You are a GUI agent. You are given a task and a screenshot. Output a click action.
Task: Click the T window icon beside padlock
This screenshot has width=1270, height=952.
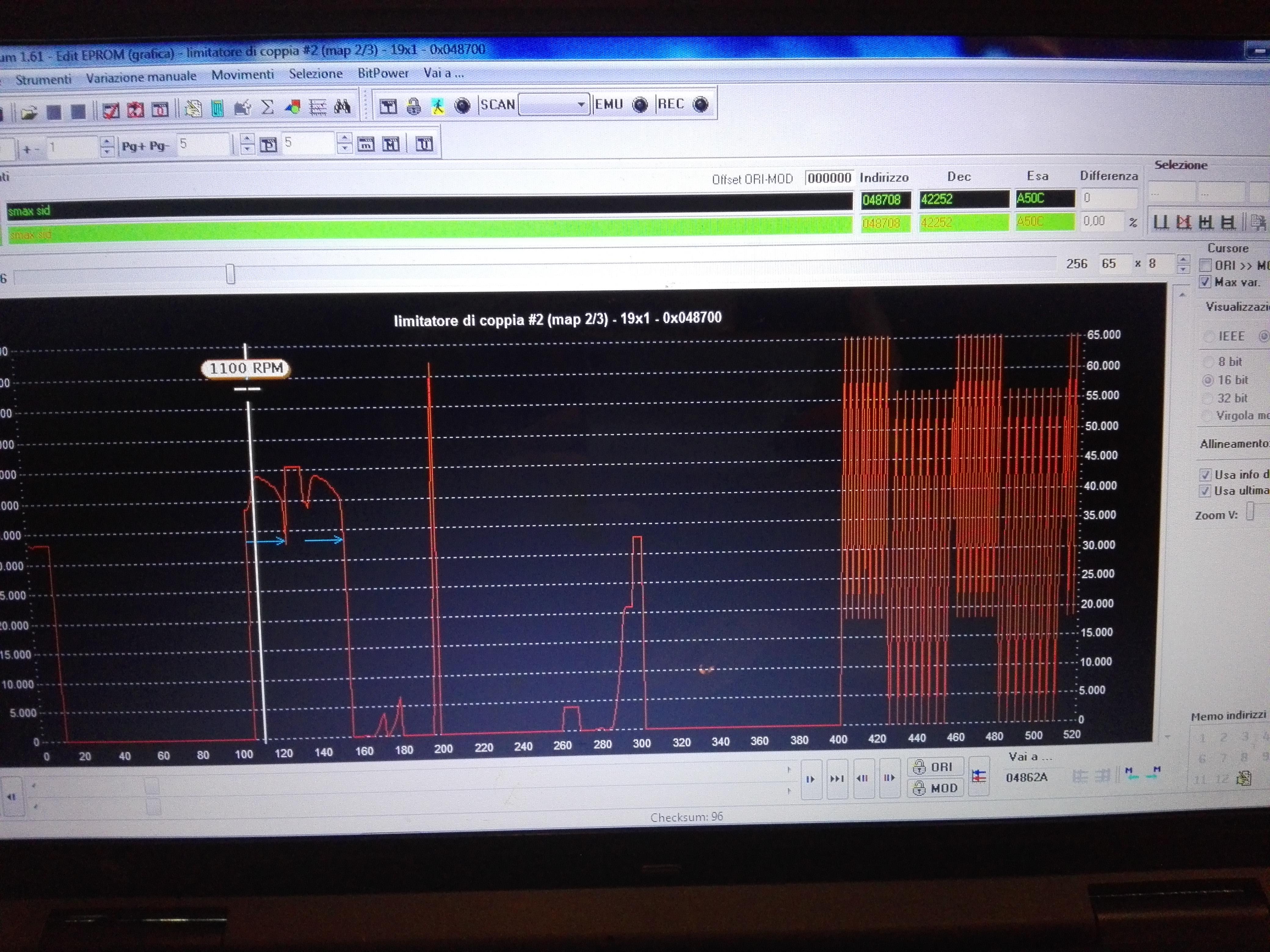click(388, 106)
